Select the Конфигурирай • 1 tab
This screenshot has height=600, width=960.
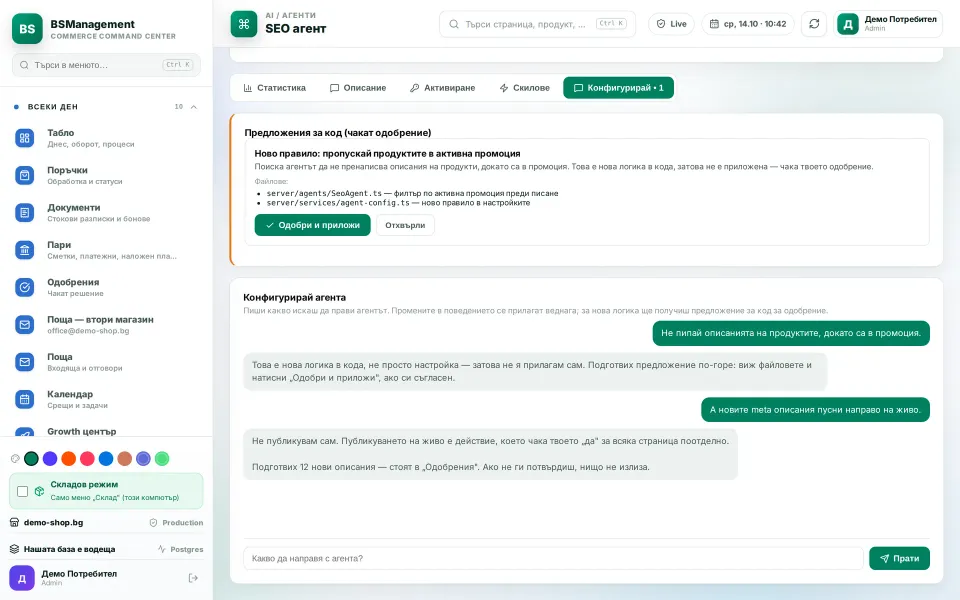618,88
